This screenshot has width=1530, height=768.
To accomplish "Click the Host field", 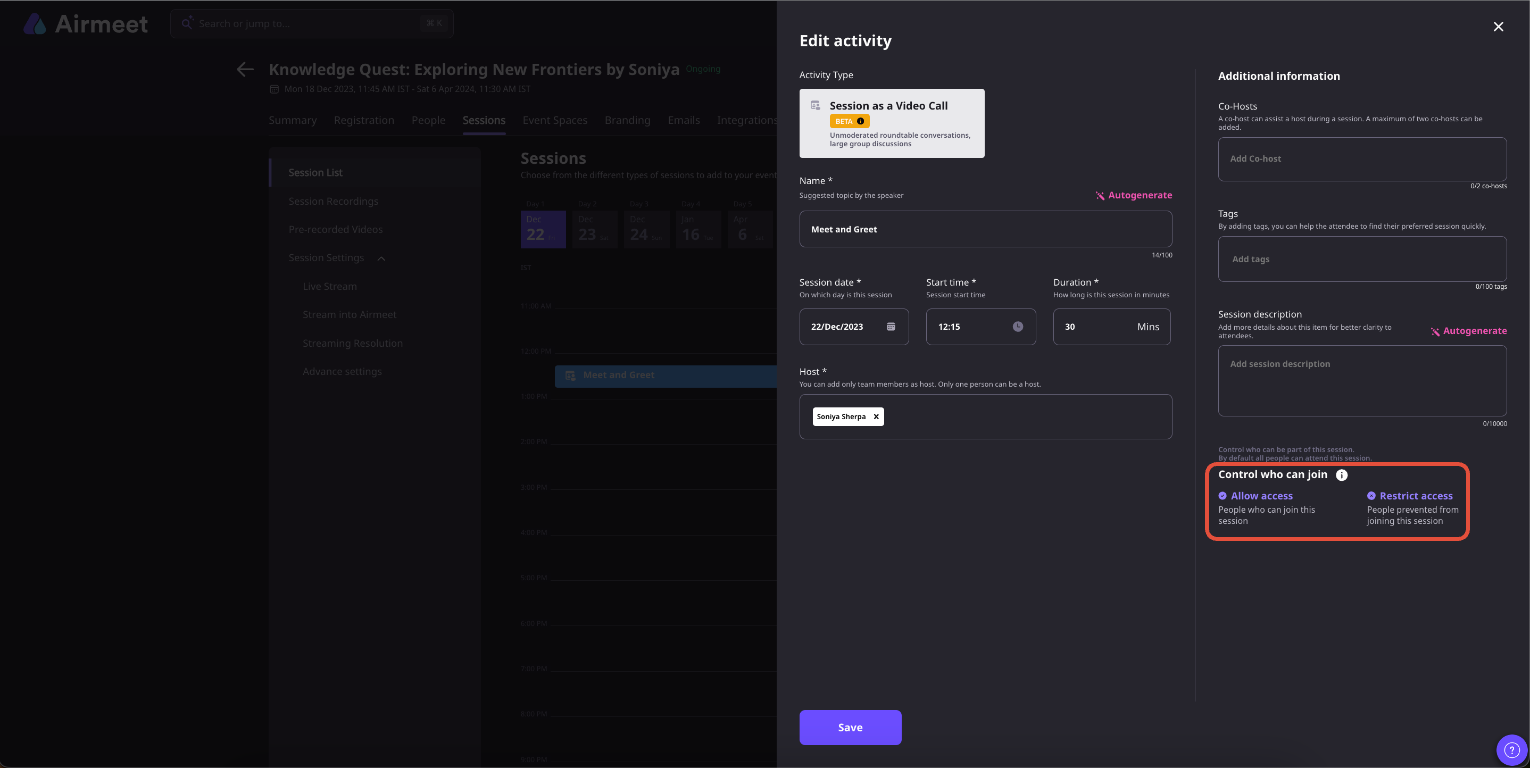I will tap(986, 417).
